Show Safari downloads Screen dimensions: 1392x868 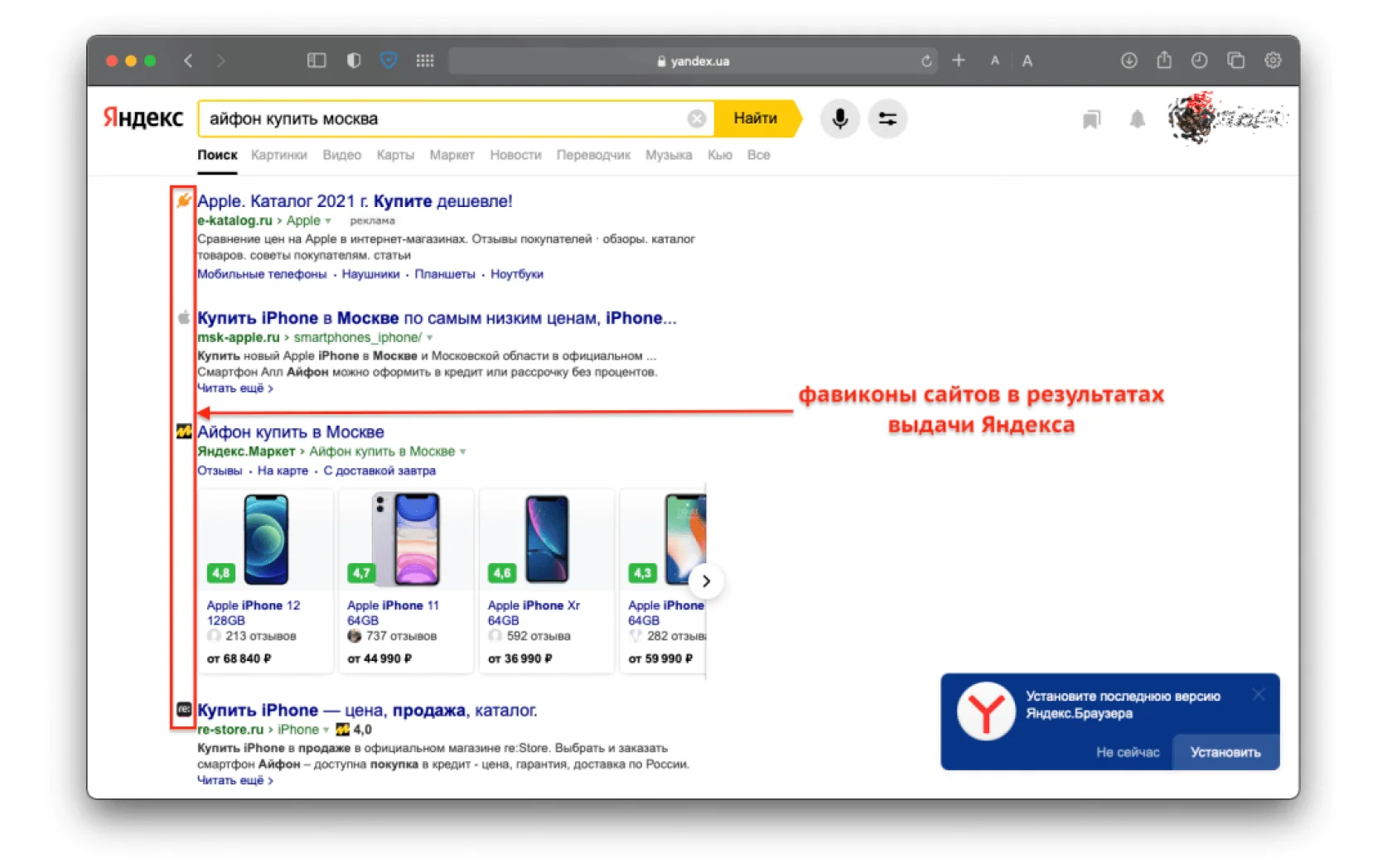pos(1129,60)
